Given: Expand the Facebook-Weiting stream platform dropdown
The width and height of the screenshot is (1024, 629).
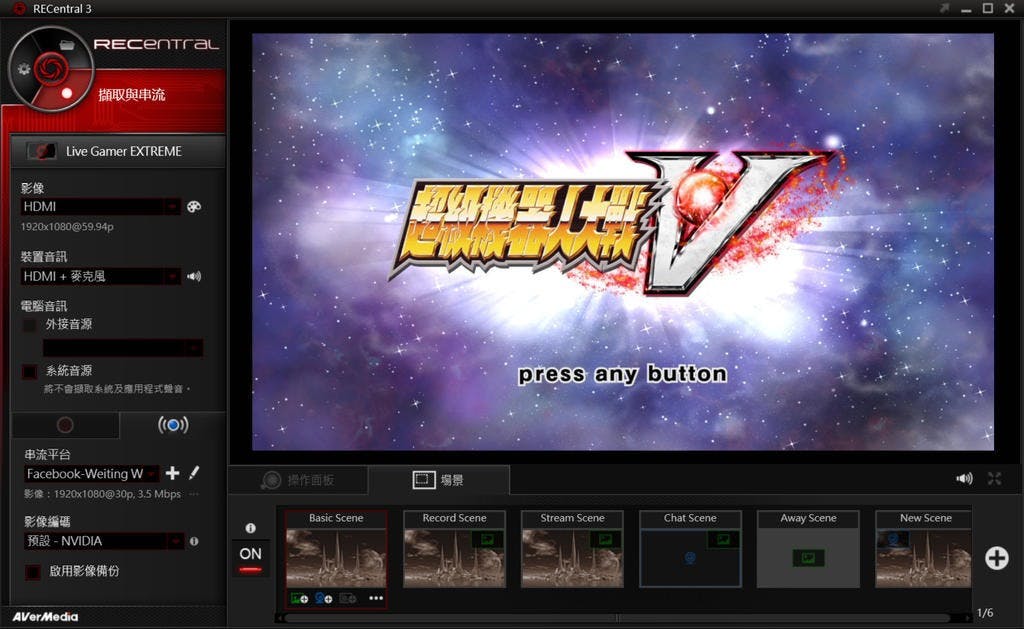Looking at the screenshot, I should coord(151,474).
